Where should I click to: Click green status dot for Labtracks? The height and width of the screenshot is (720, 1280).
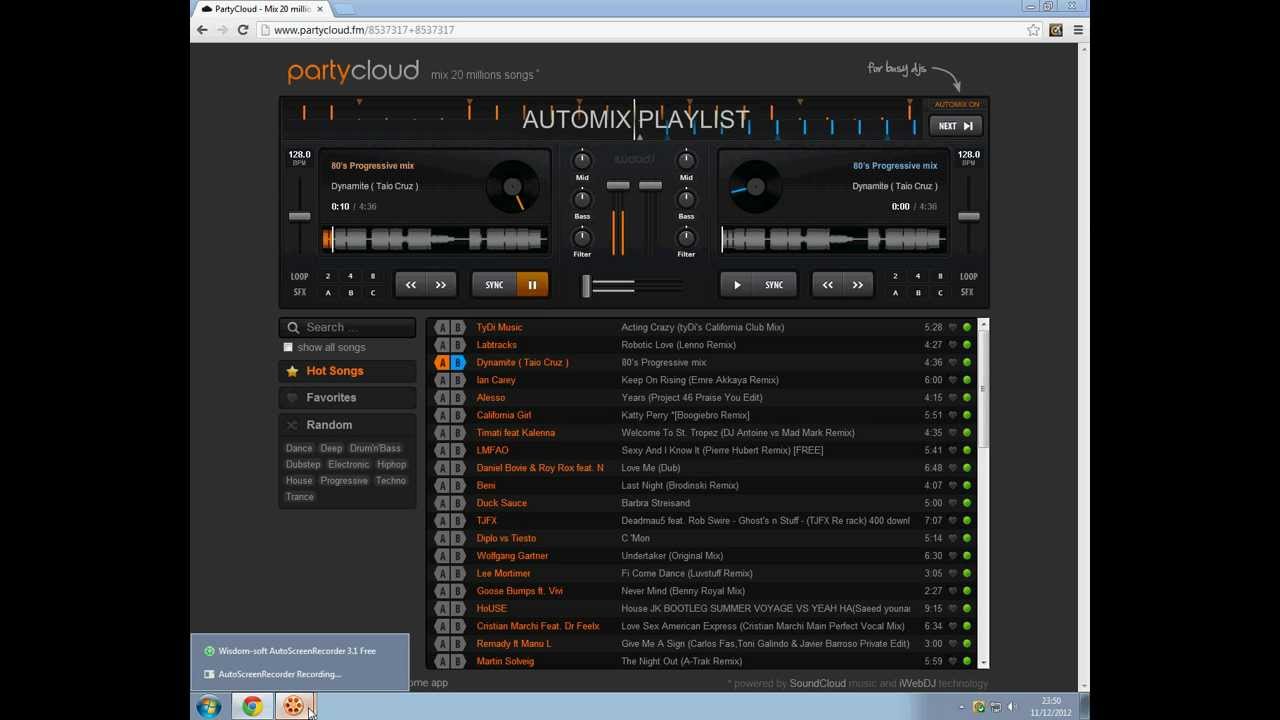tap(967, 345)
